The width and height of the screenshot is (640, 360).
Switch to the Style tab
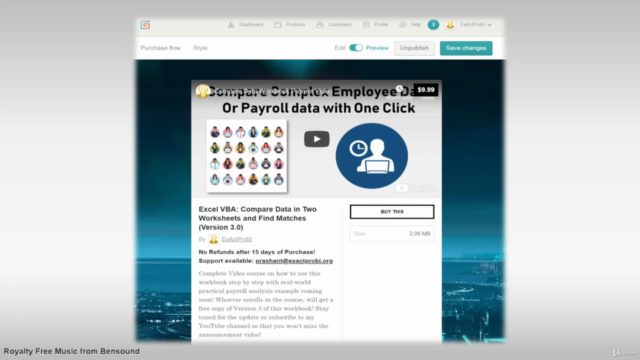[200, 48]
